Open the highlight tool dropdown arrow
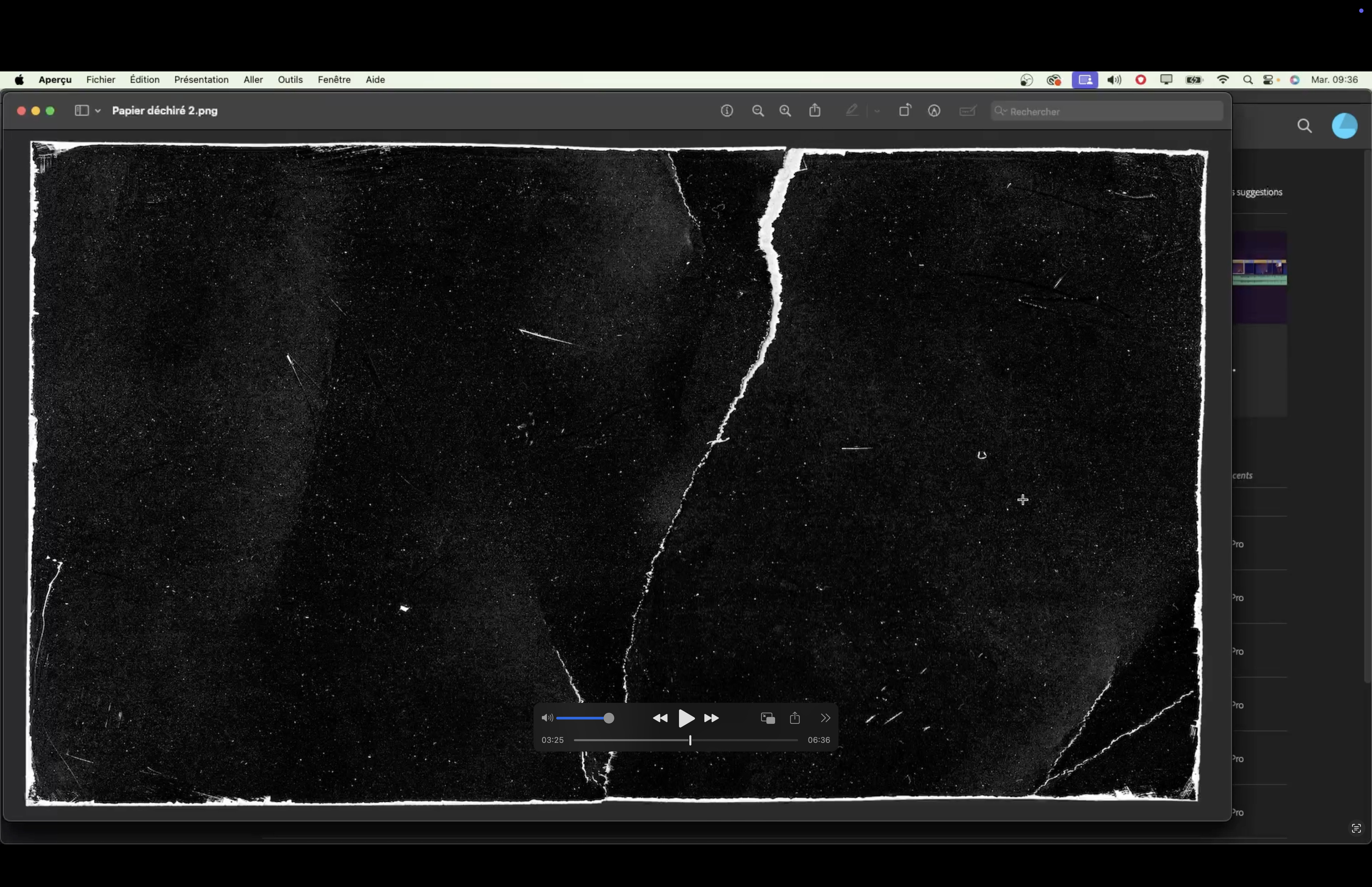Viewport: 1372px width, 887px height. tap(877, 111)
